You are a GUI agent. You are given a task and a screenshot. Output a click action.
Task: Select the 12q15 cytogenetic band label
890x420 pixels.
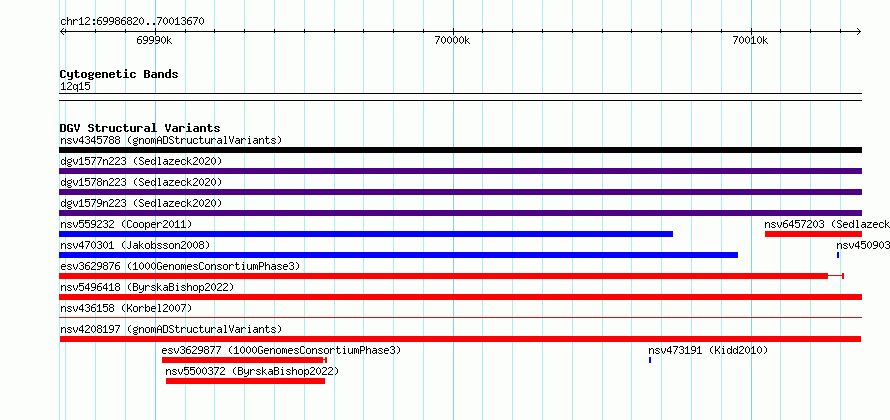tap(75, 87)
